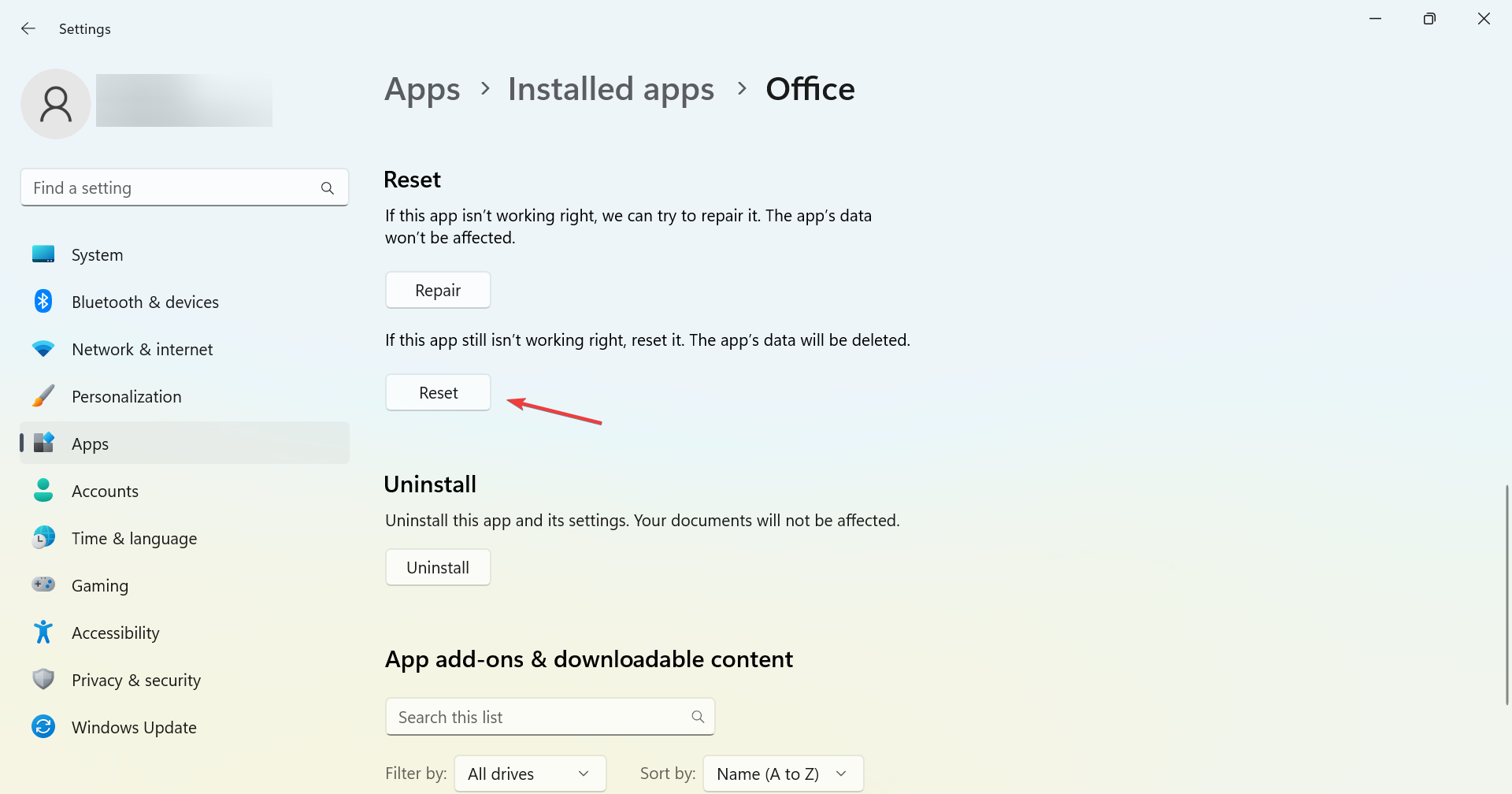The height and width of the screenshot is (794, 1512).
Task: Go to Accessibility settings
Action: [x=184, y=633]
